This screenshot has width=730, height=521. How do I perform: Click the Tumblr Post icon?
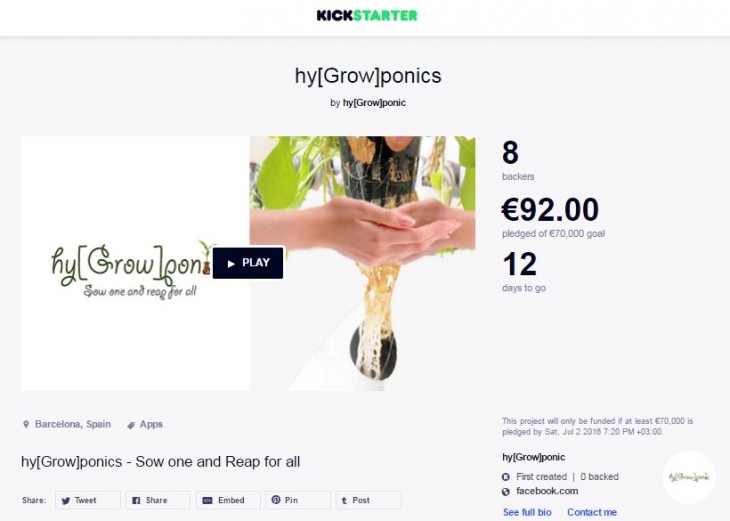click(x=345, y=501)
